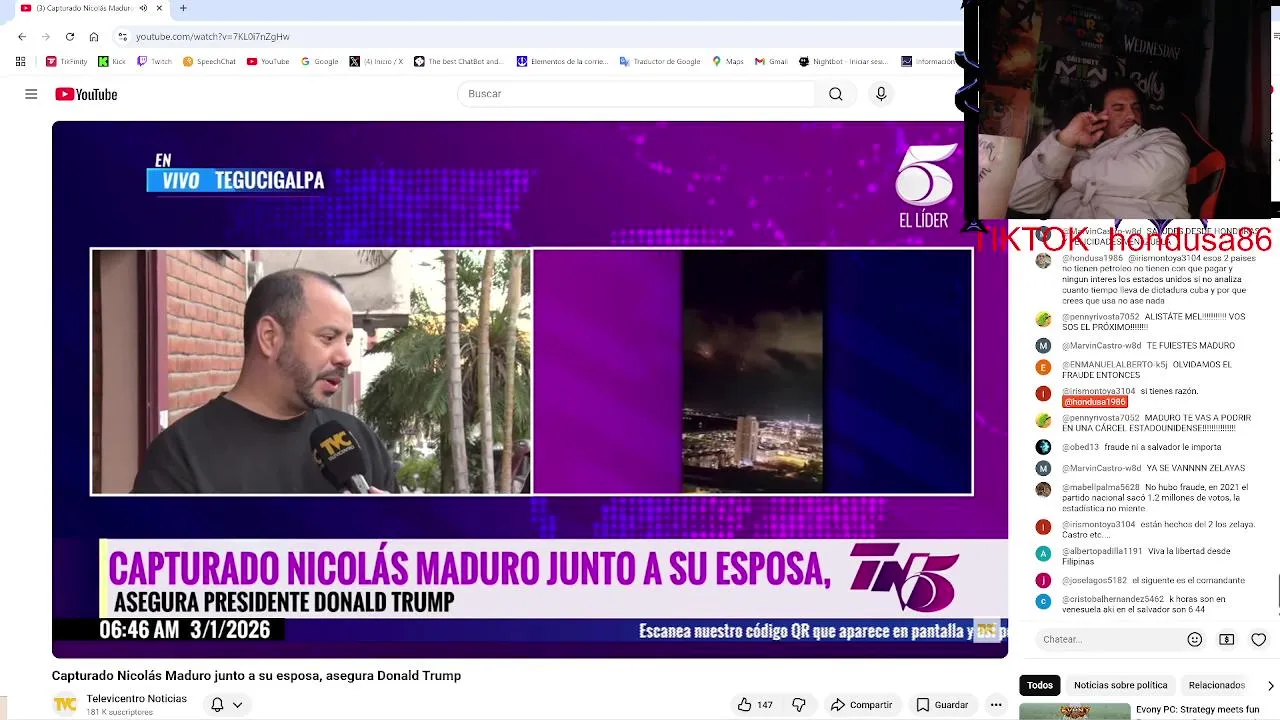The width and height of the screenshot is (1280, 720).
Task: Select Noticias sobre política chip
Action: [x=1120, y=685]
